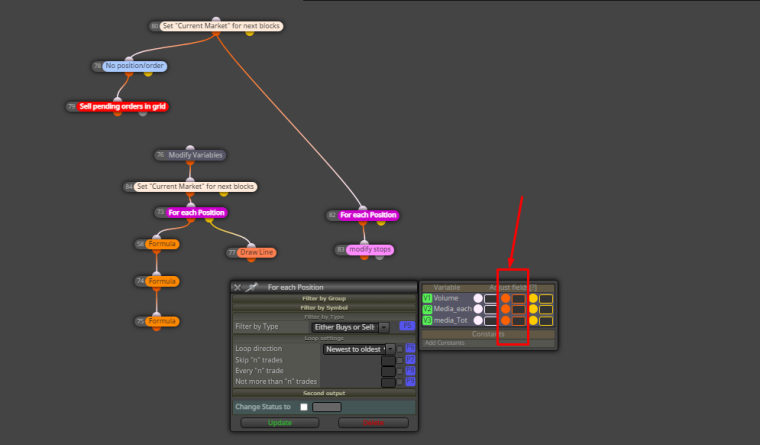
Task: Collapse the Loop settings section header
Action: [324, 338]
